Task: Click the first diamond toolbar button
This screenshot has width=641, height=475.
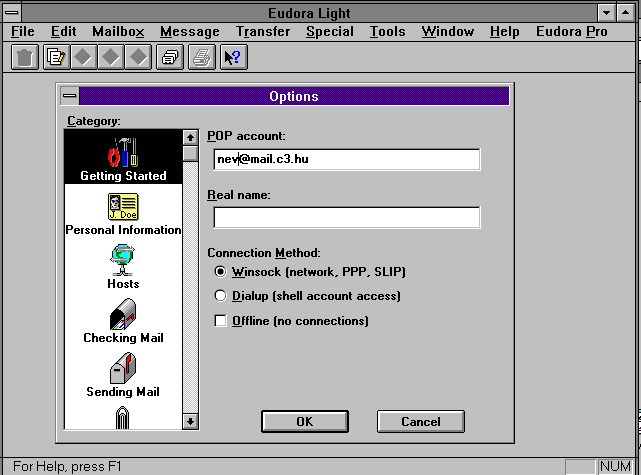Action: [83, 57]
